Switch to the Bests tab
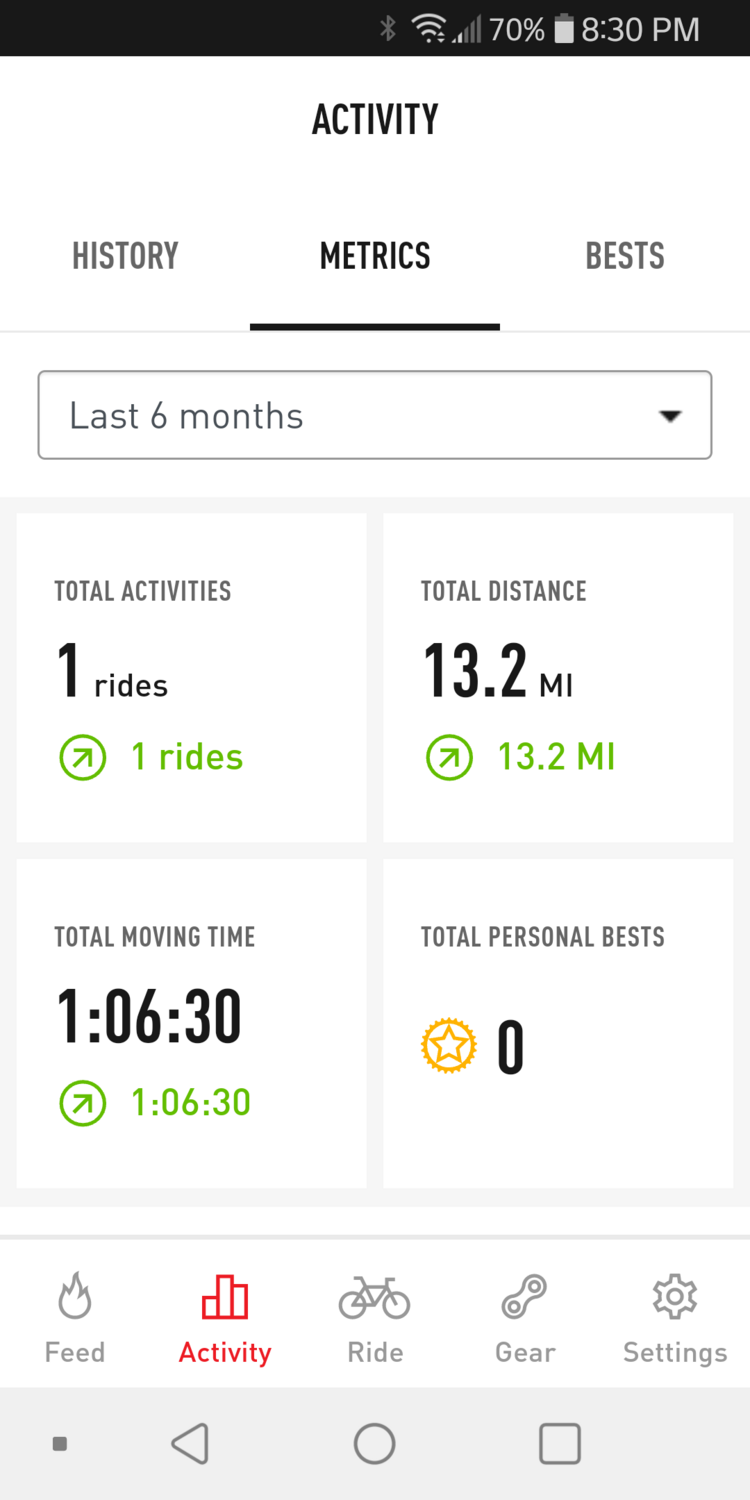 click(x=625, y=256)
